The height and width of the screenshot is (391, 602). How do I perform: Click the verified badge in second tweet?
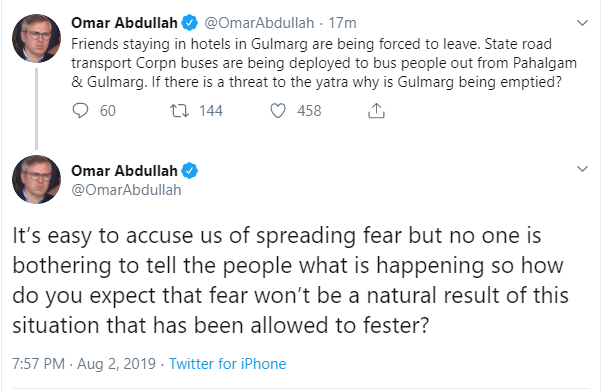coord(190,171)
